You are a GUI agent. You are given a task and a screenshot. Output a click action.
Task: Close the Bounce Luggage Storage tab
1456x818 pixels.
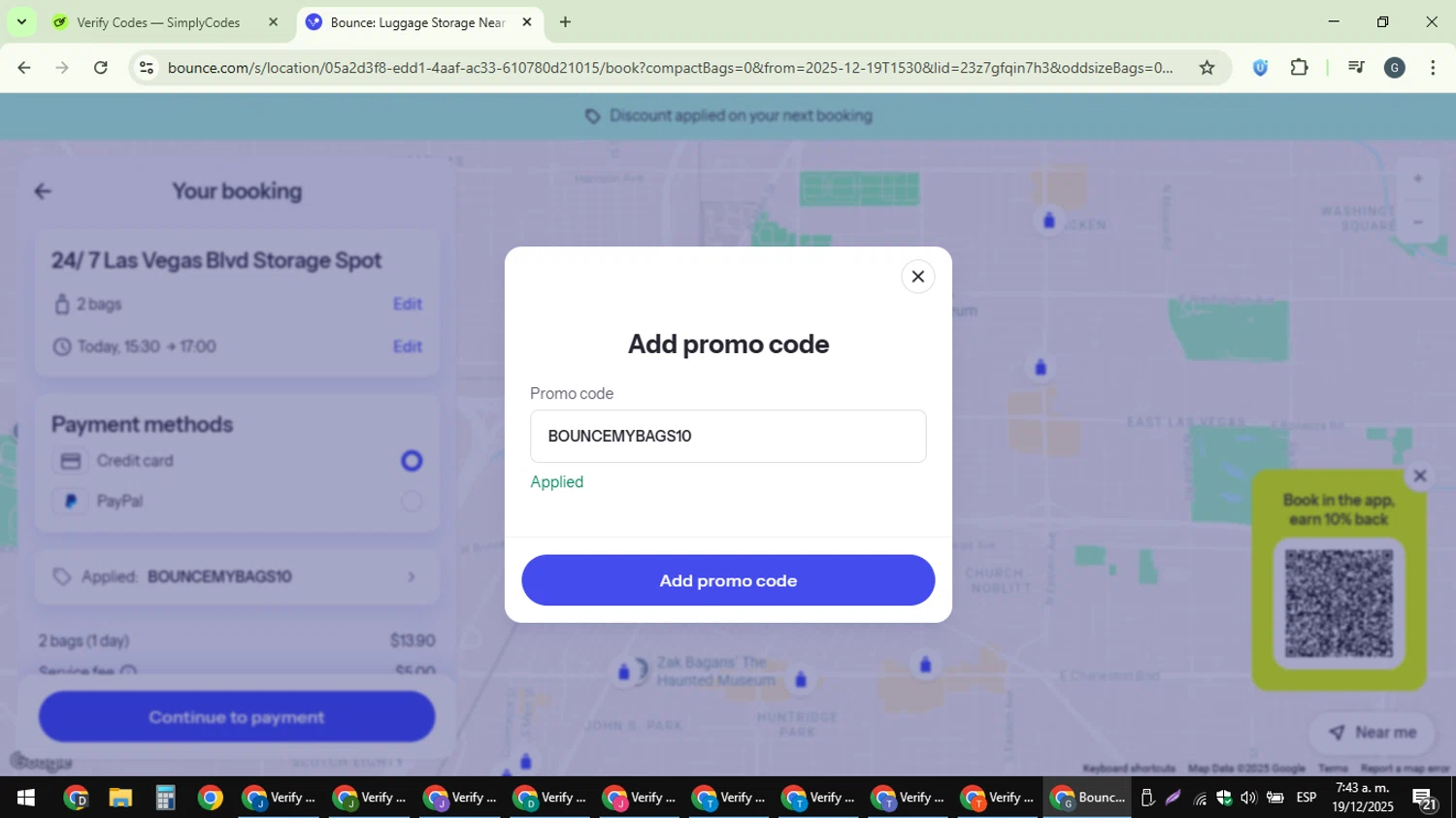(527, 22)
